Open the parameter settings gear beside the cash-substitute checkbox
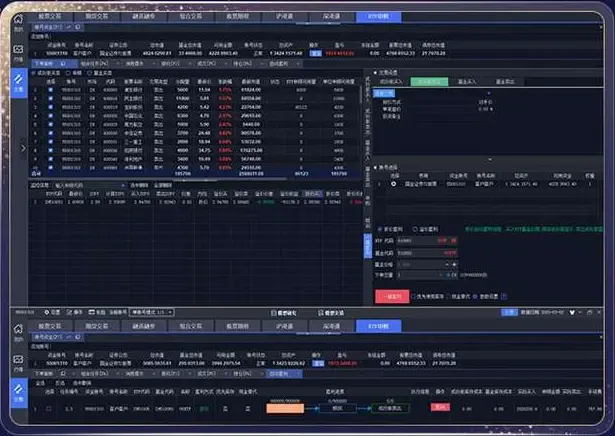Image resolution: width=615 pixels, height=436 pixels. click(475, 296)
